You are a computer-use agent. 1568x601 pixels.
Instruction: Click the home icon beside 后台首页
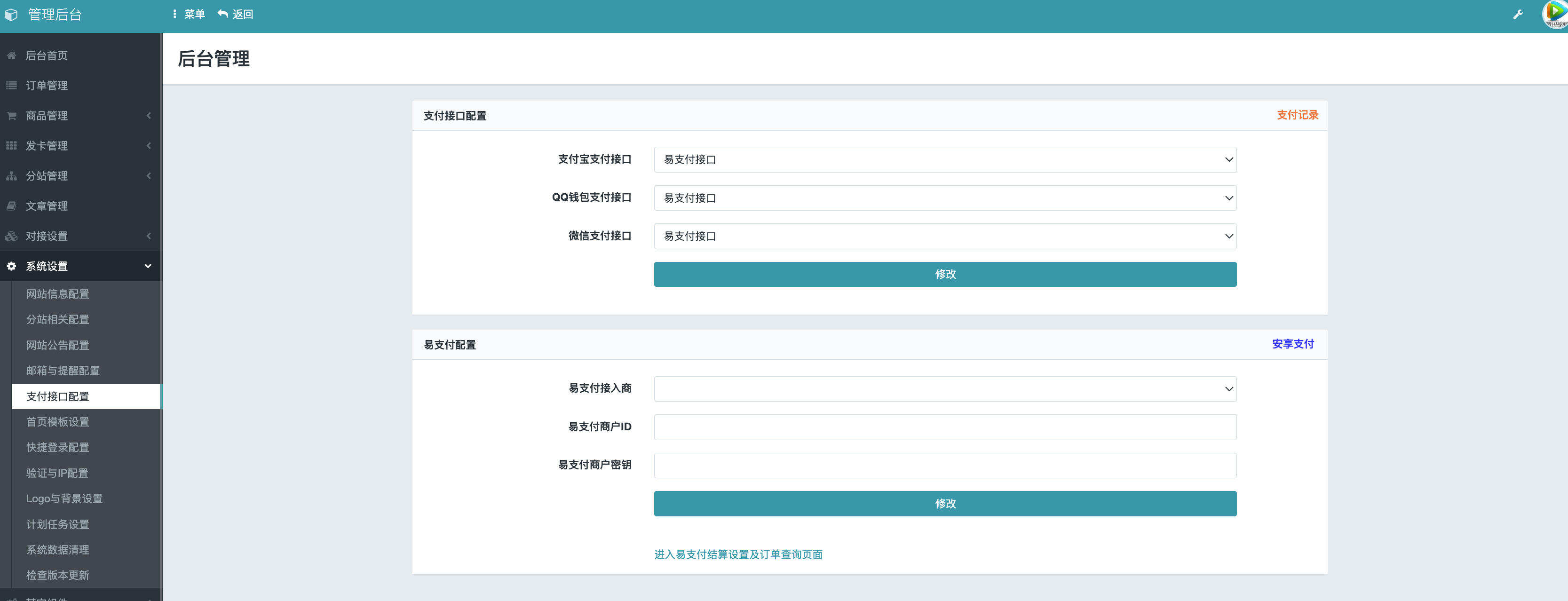coord(12,55)
